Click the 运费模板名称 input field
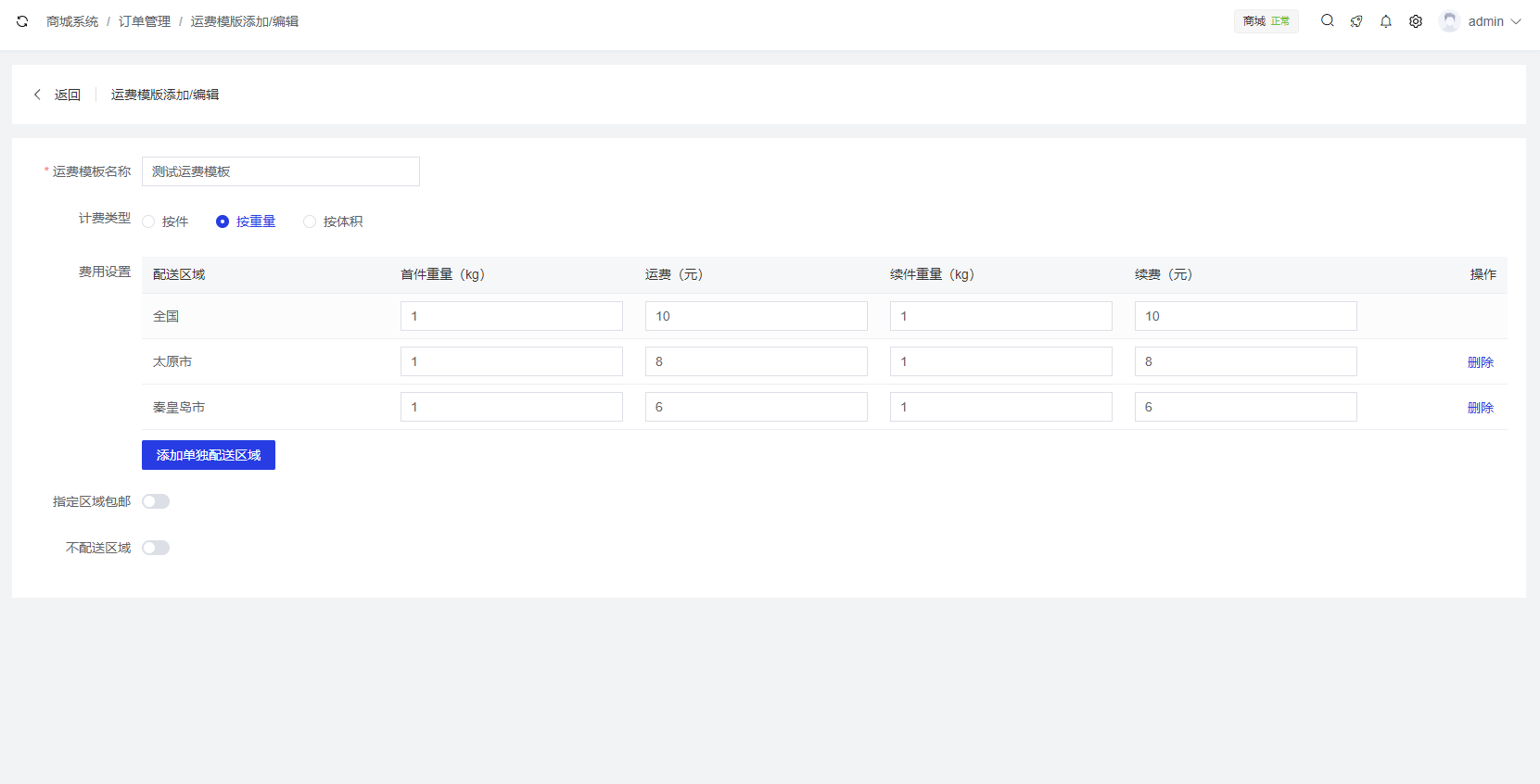This screenshot has width=1540, height=784. [280, 171]
